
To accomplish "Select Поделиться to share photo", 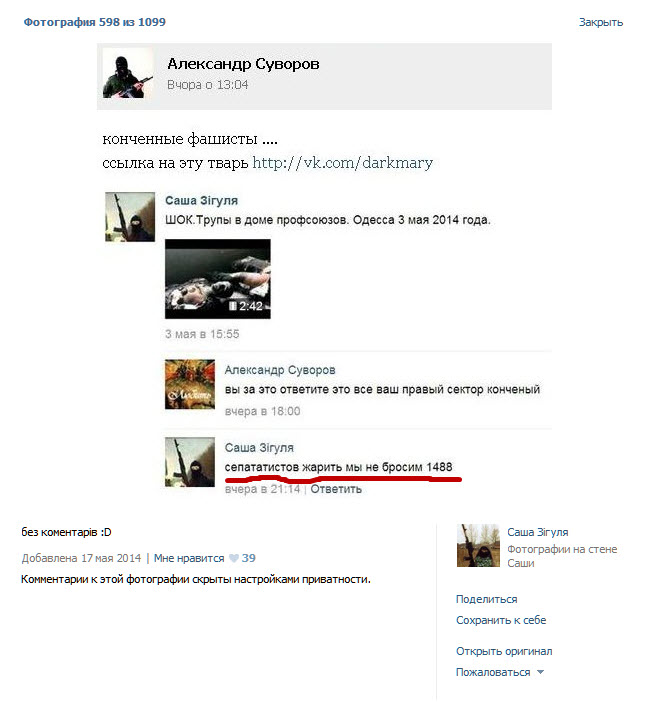I will tap(487, 599).
